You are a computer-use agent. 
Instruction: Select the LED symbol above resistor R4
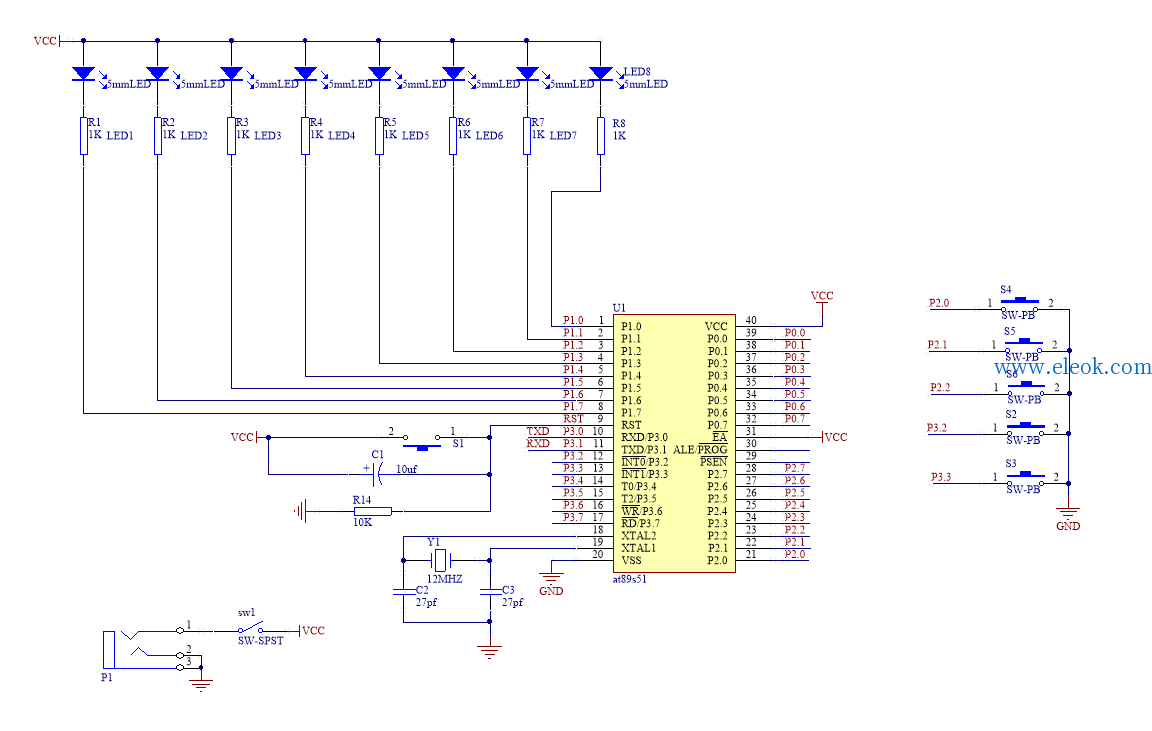click(x=305, y=74)
